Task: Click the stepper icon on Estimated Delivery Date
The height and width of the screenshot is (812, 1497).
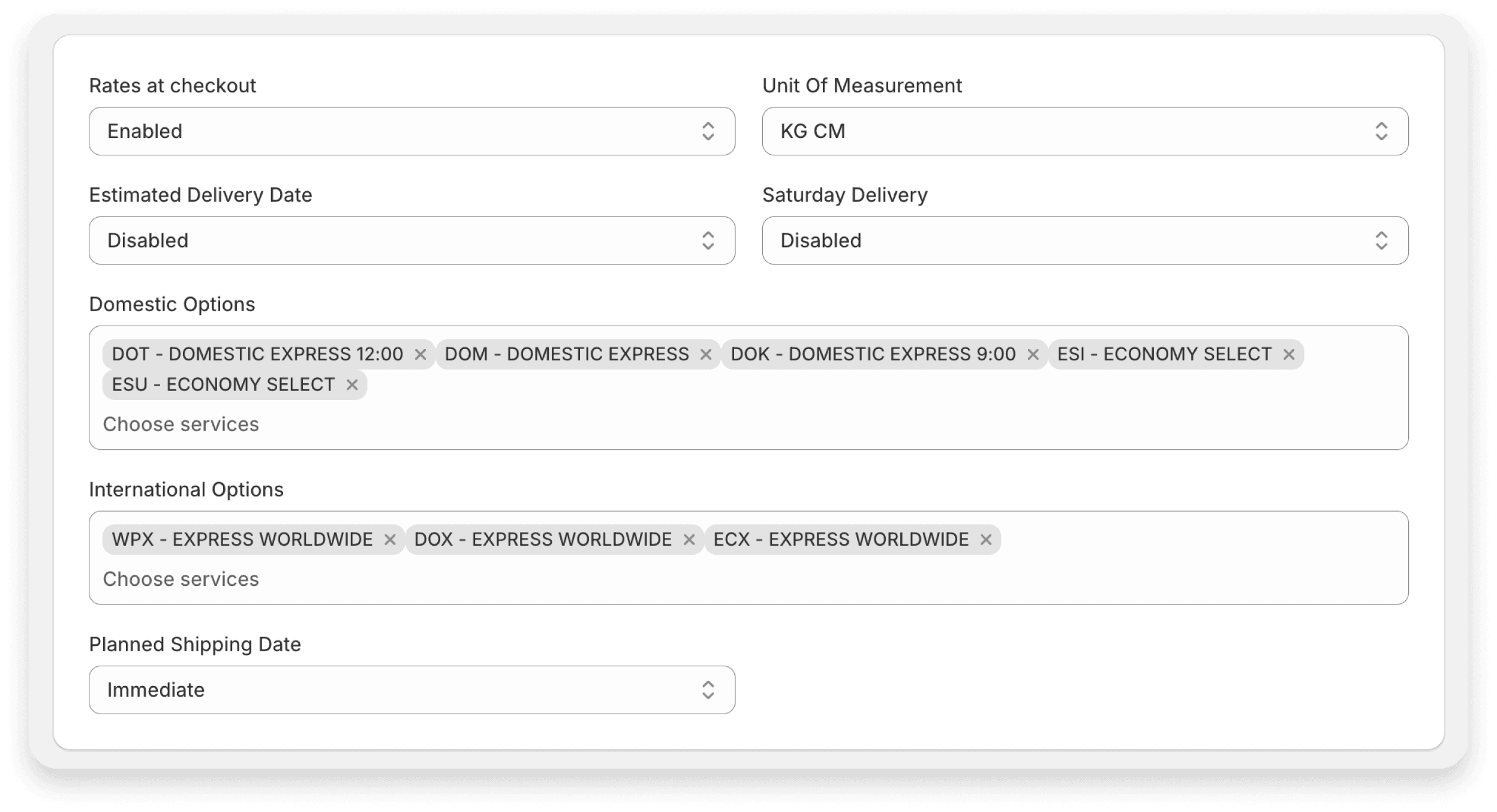Action: tap(710, 240)
